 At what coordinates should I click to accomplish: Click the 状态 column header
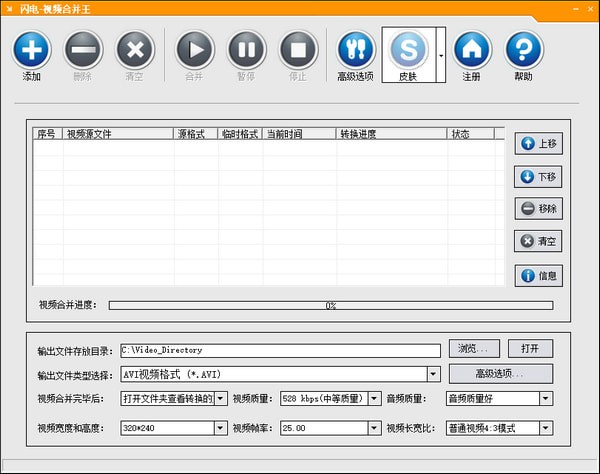click(471, 134)
